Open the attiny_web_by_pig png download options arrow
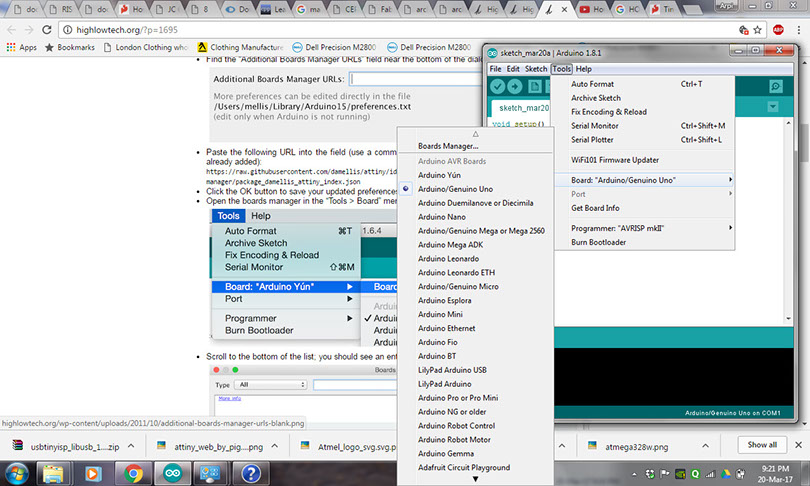Viewport: 810px width, 486px height. click(x=275, y=446)
